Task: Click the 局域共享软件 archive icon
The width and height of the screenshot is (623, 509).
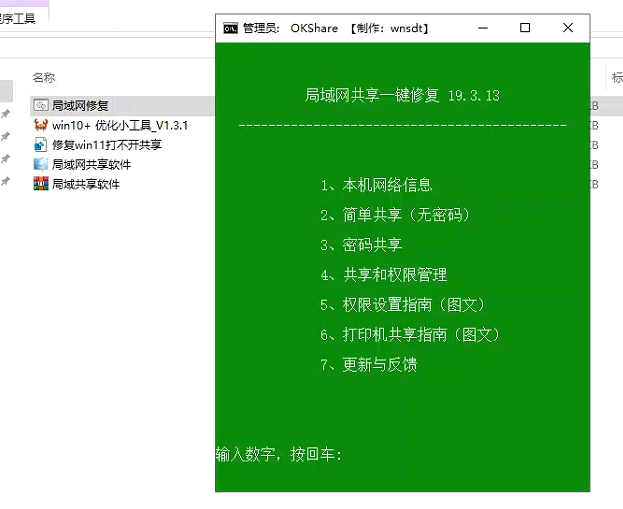Action: pos(41,184)
